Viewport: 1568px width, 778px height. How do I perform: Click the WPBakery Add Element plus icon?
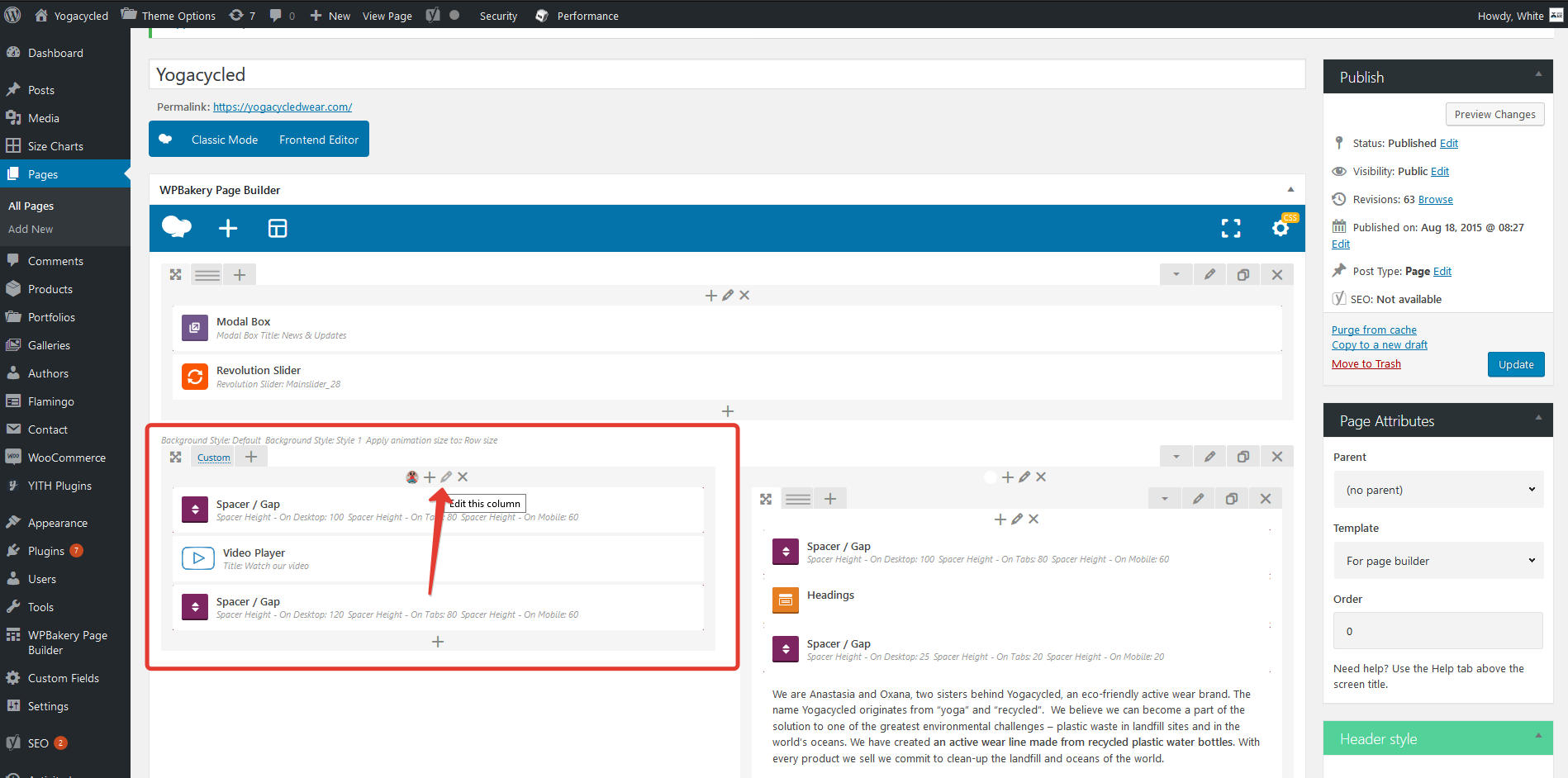click(228, 229)
